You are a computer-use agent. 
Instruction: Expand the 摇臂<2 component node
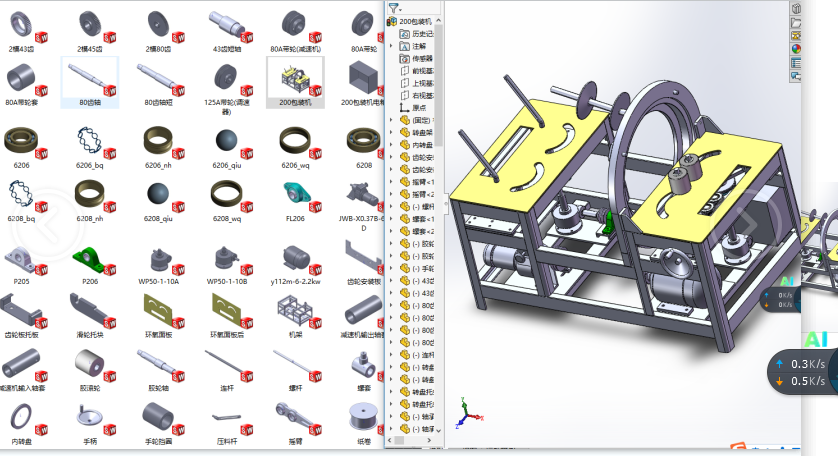point(391,194)
